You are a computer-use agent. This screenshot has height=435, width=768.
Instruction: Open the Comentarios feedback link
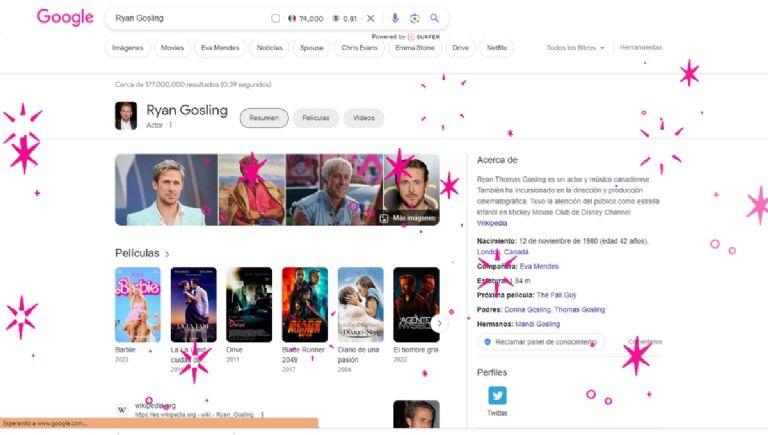(x=645, y=342)
